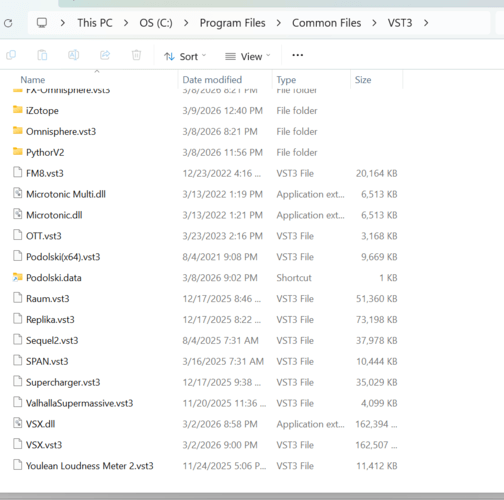Go to Program Files in breadcrumb
Viewport: 504px width, 500px height.
[x=233, y=23]
